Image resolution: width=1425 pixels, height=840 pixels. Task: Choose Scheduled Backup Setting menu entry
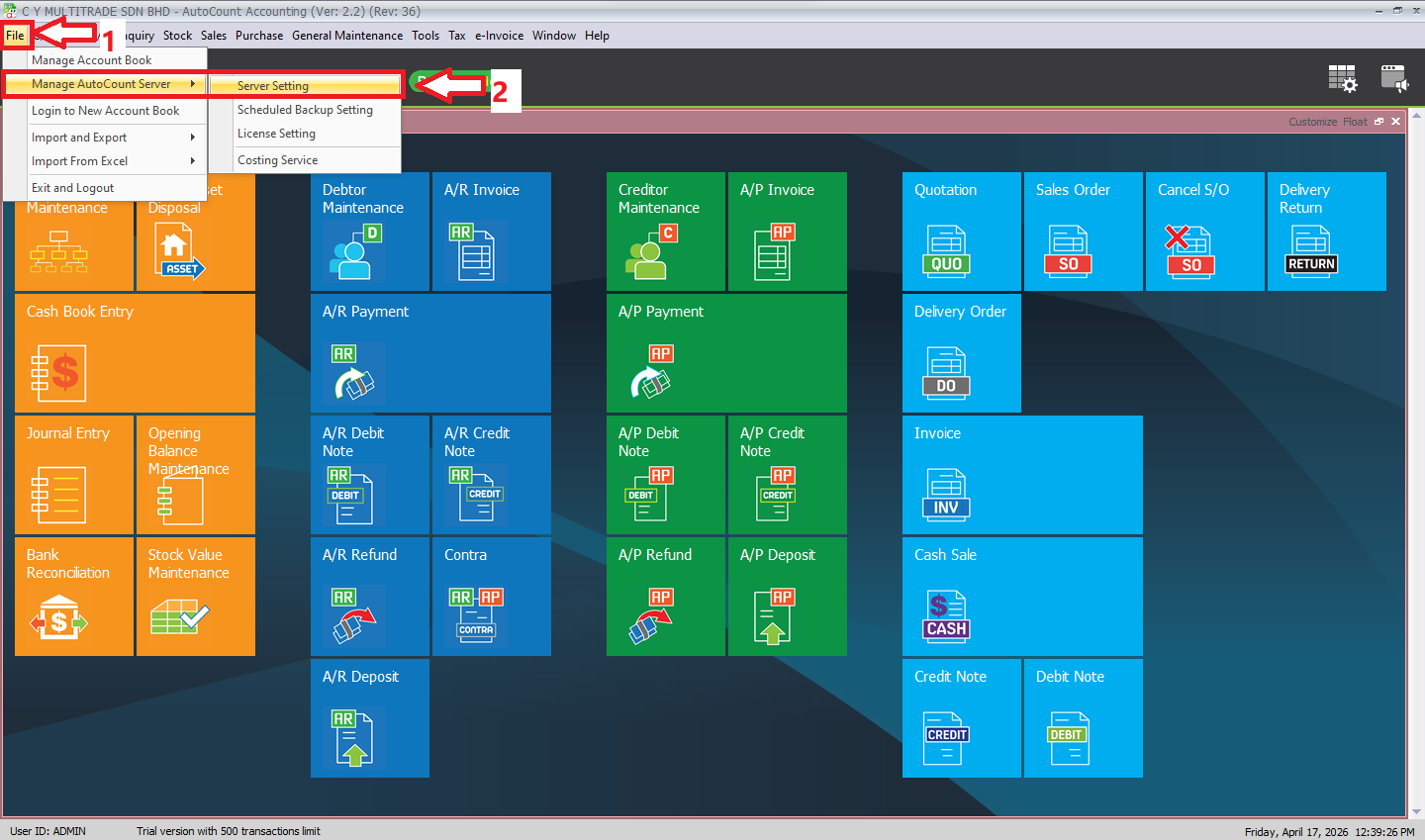pos(305,110)
